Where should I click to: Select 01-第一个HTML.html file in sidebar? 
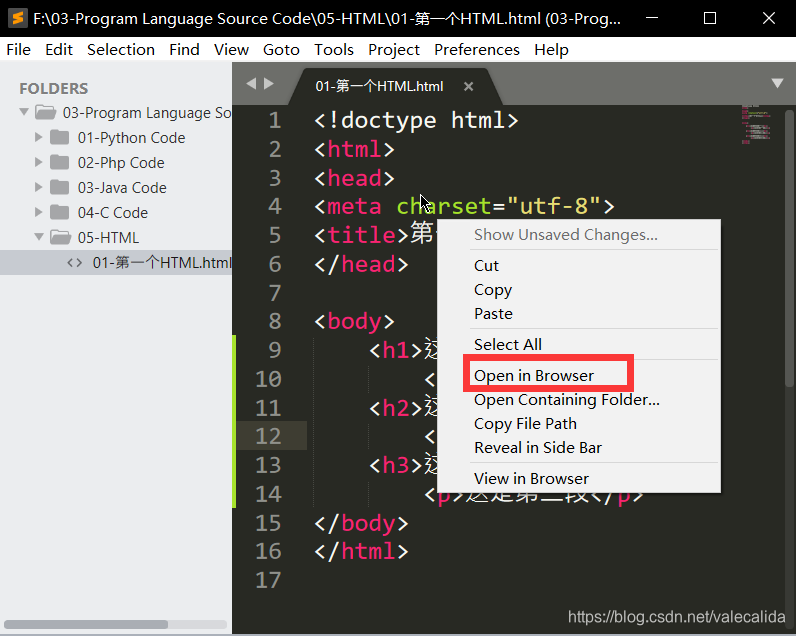click(x=116, y=262)
